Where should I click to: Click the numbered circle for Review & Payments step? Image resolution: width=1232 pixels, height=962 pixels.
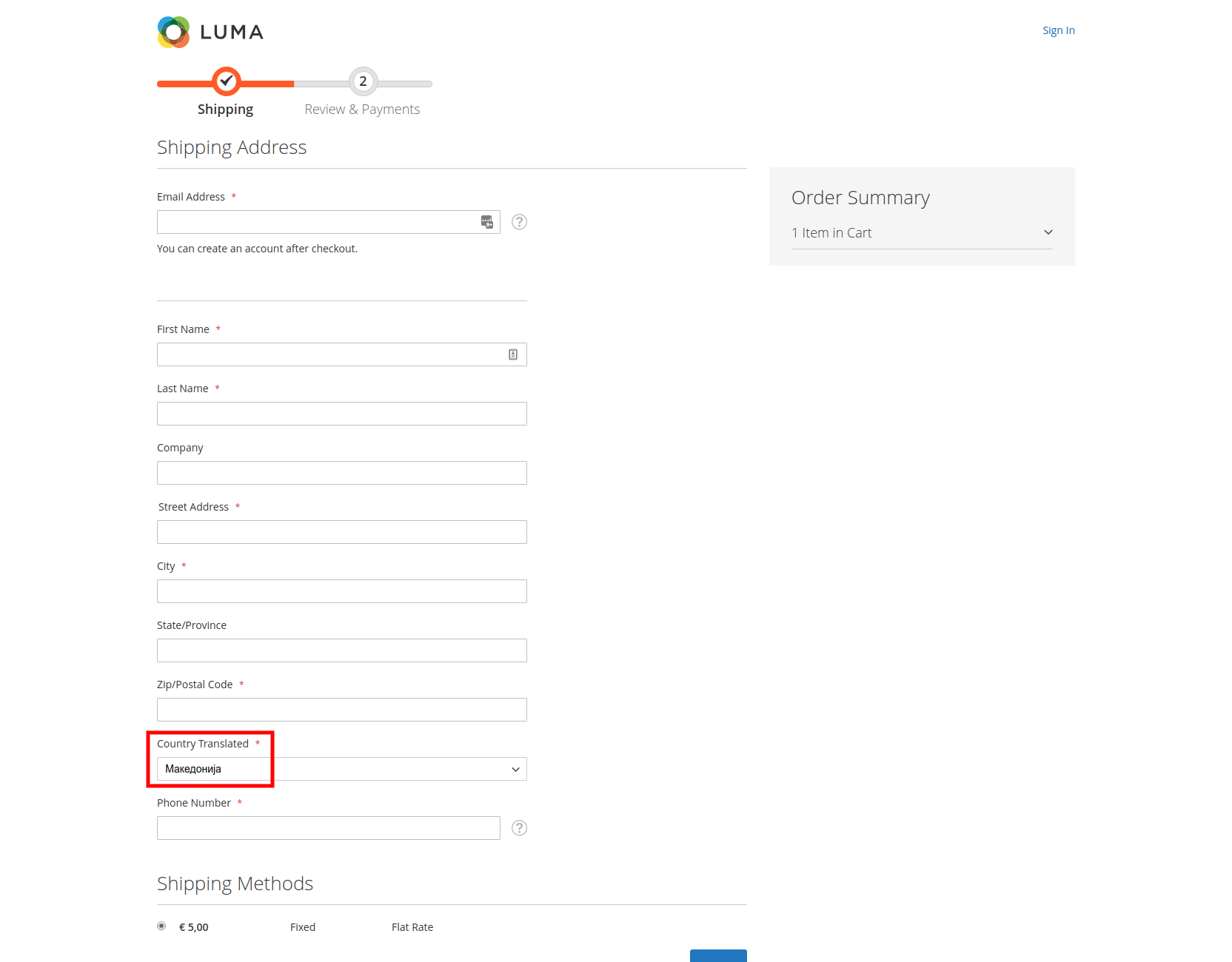tap(362, 81)
